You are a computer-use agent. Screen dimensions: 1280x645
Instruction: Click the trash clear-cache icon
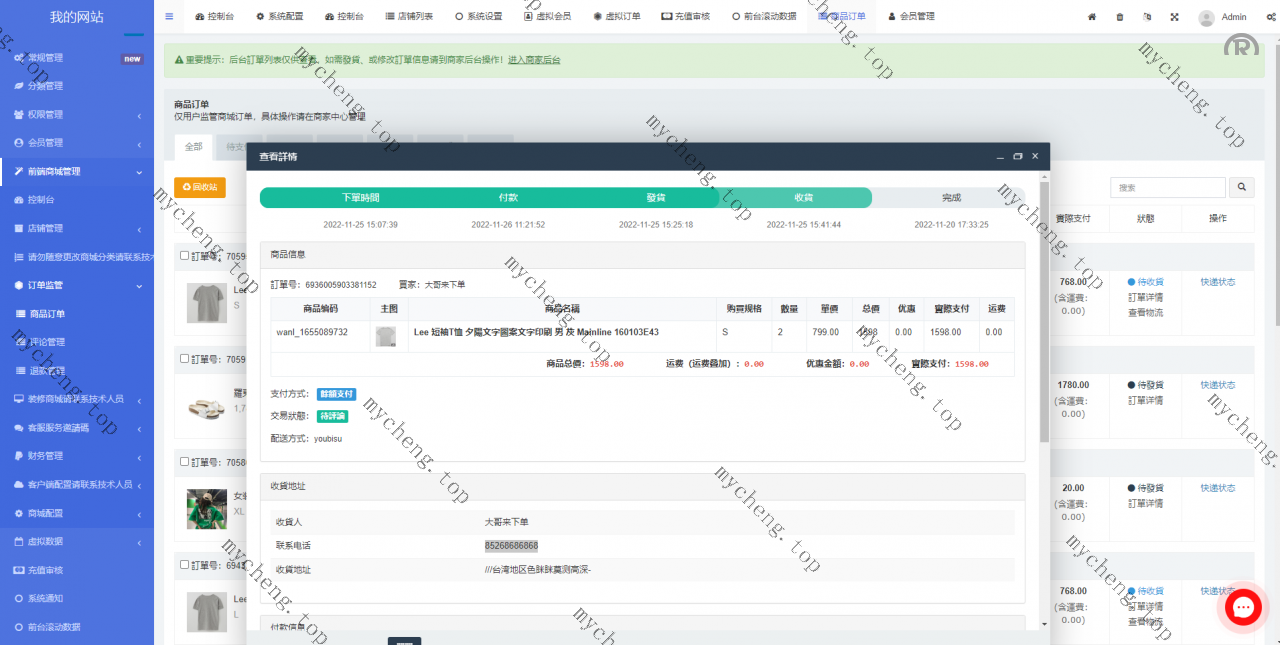[1119, 17]
